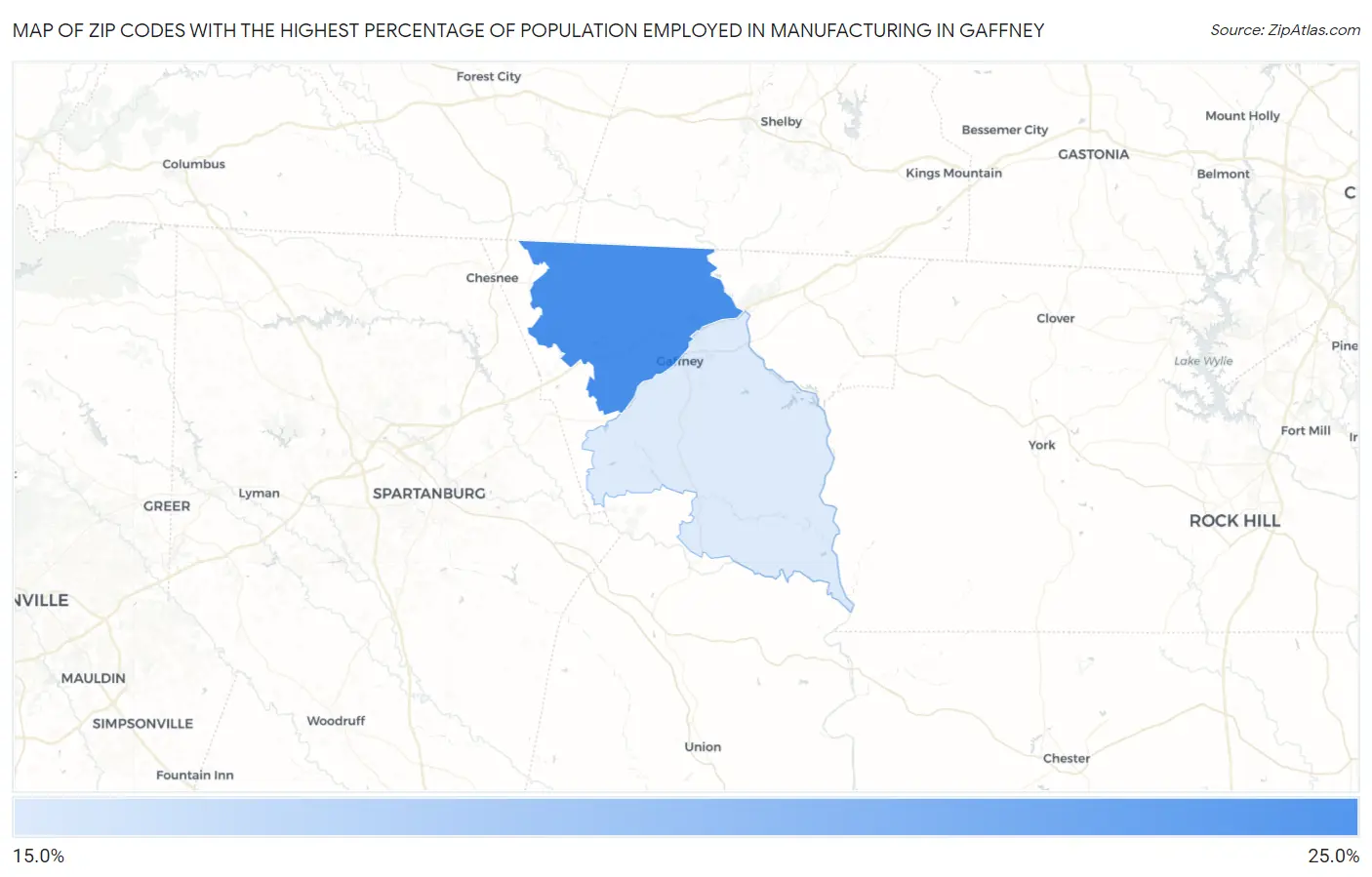Image resolution: width=1372 pixels, height=877 pixels.
Task: Click the Chester map label
Action: (1066, 758)
